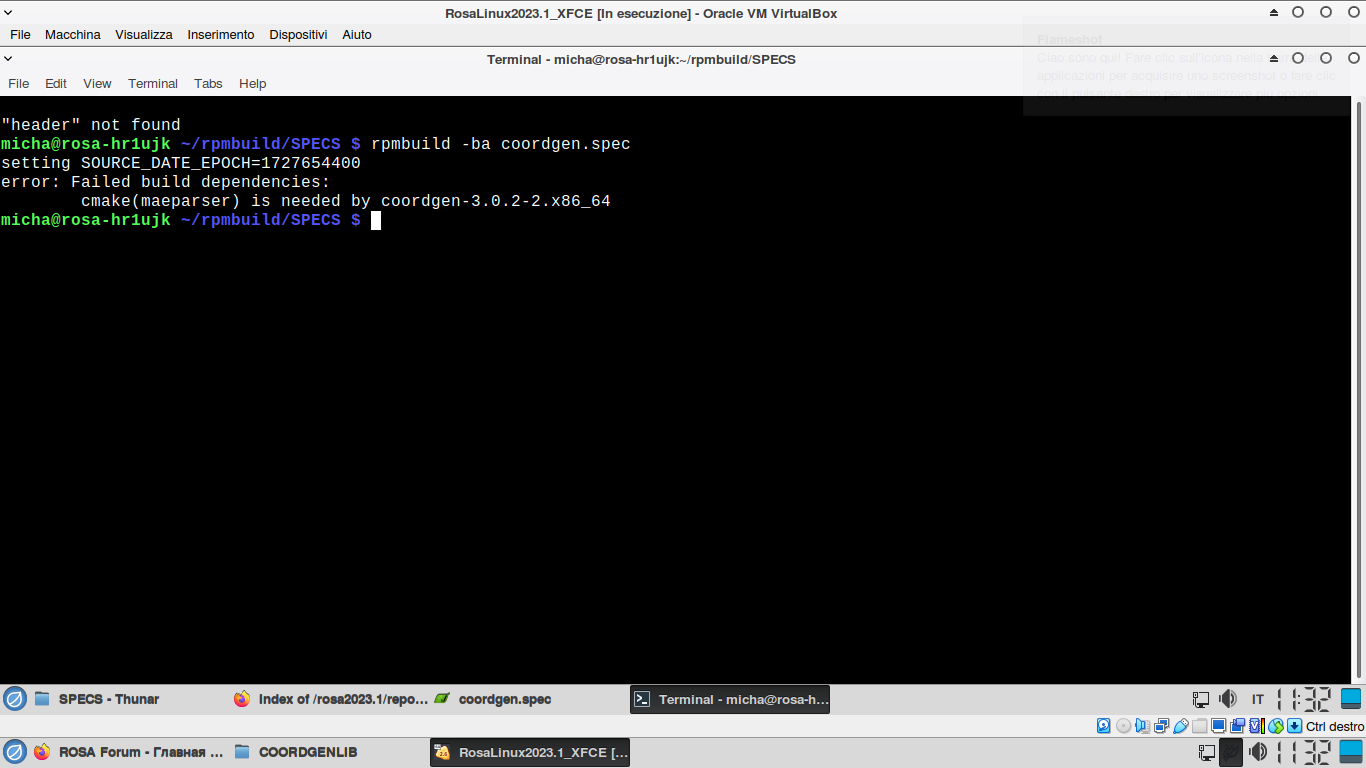Click the 'setting SOURCE_DATE_EPOCH=1727654400' line
The image size is (1366, 768).
click(181, 163)
